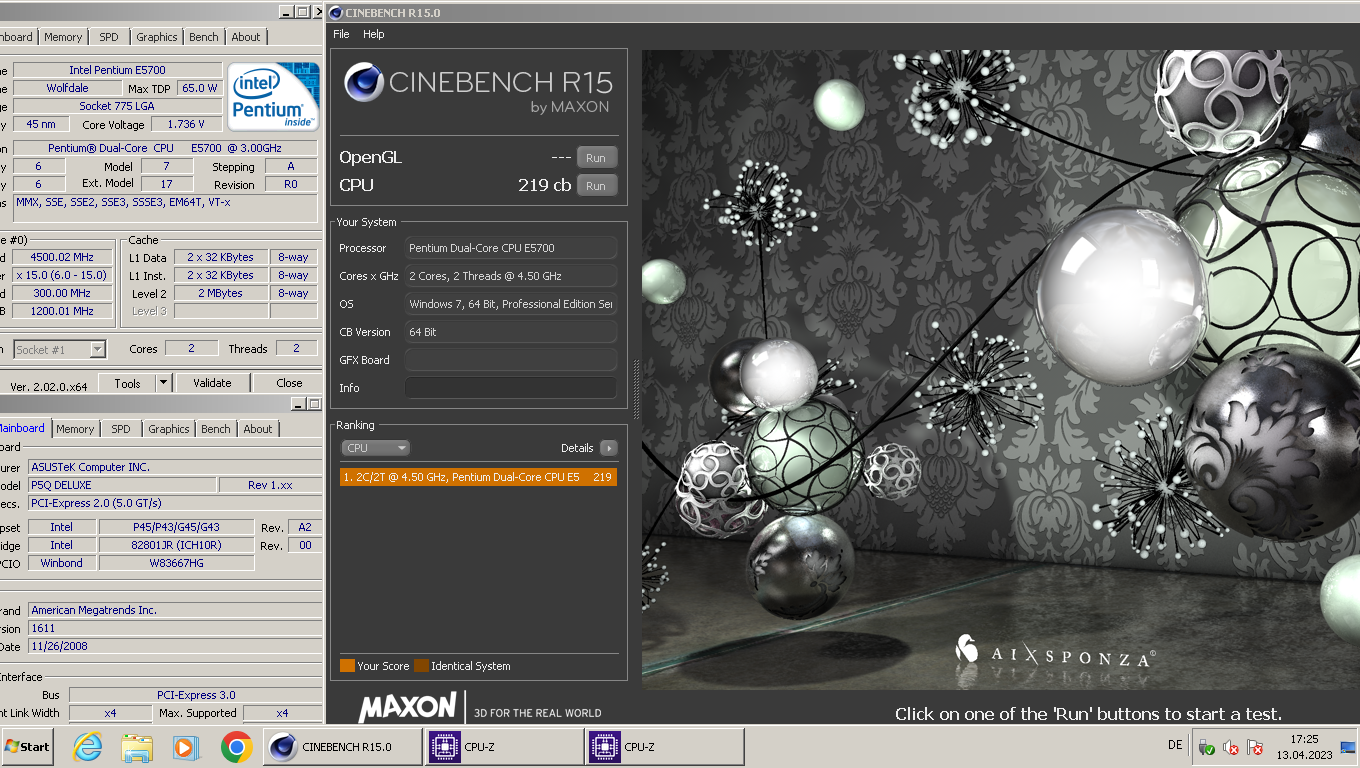Click the Action Center flag tray icon
1360x768 pixels.
tap(1255, 747)
